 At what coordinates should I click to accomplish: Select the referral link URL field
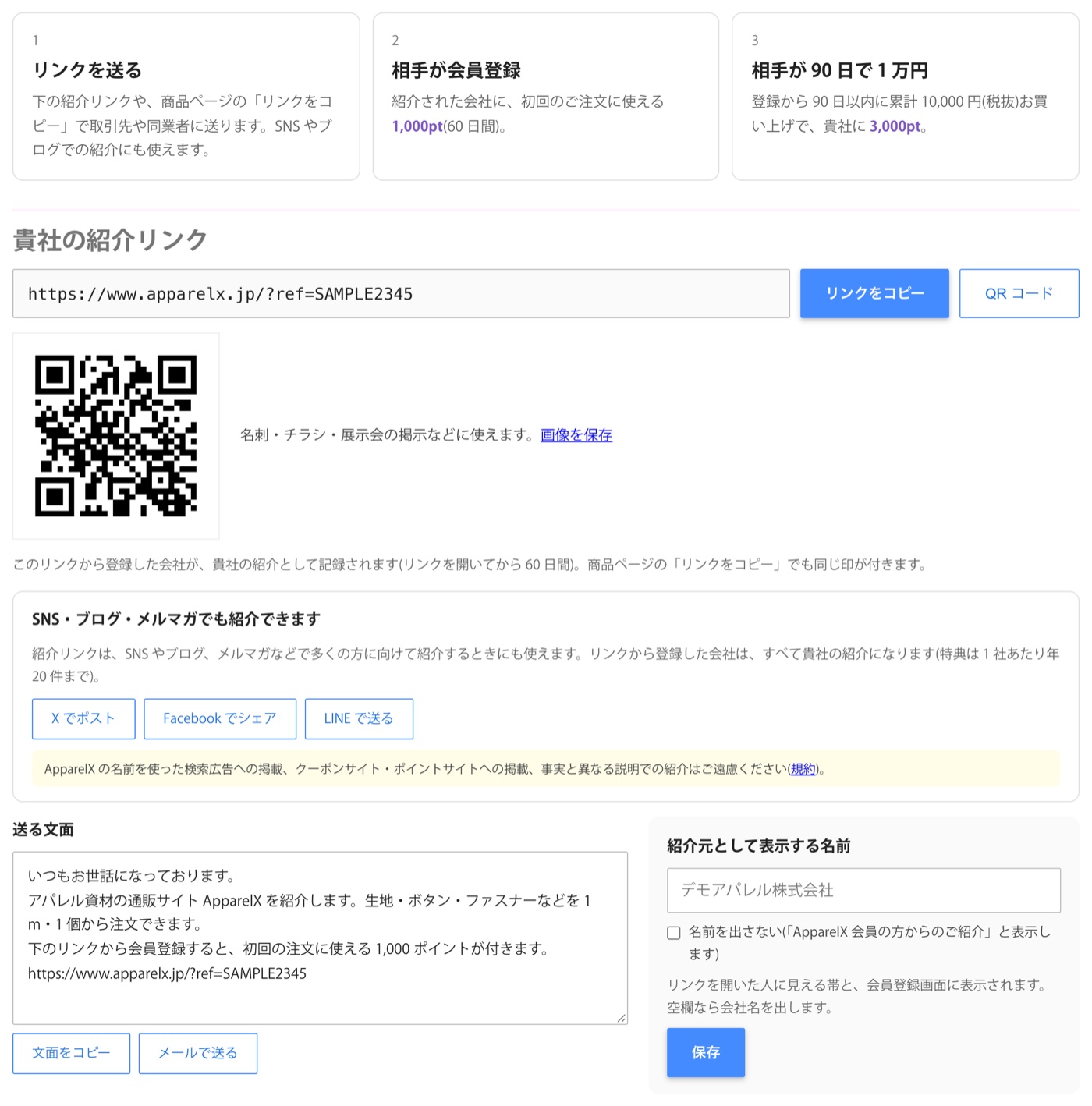click(401, 294)
